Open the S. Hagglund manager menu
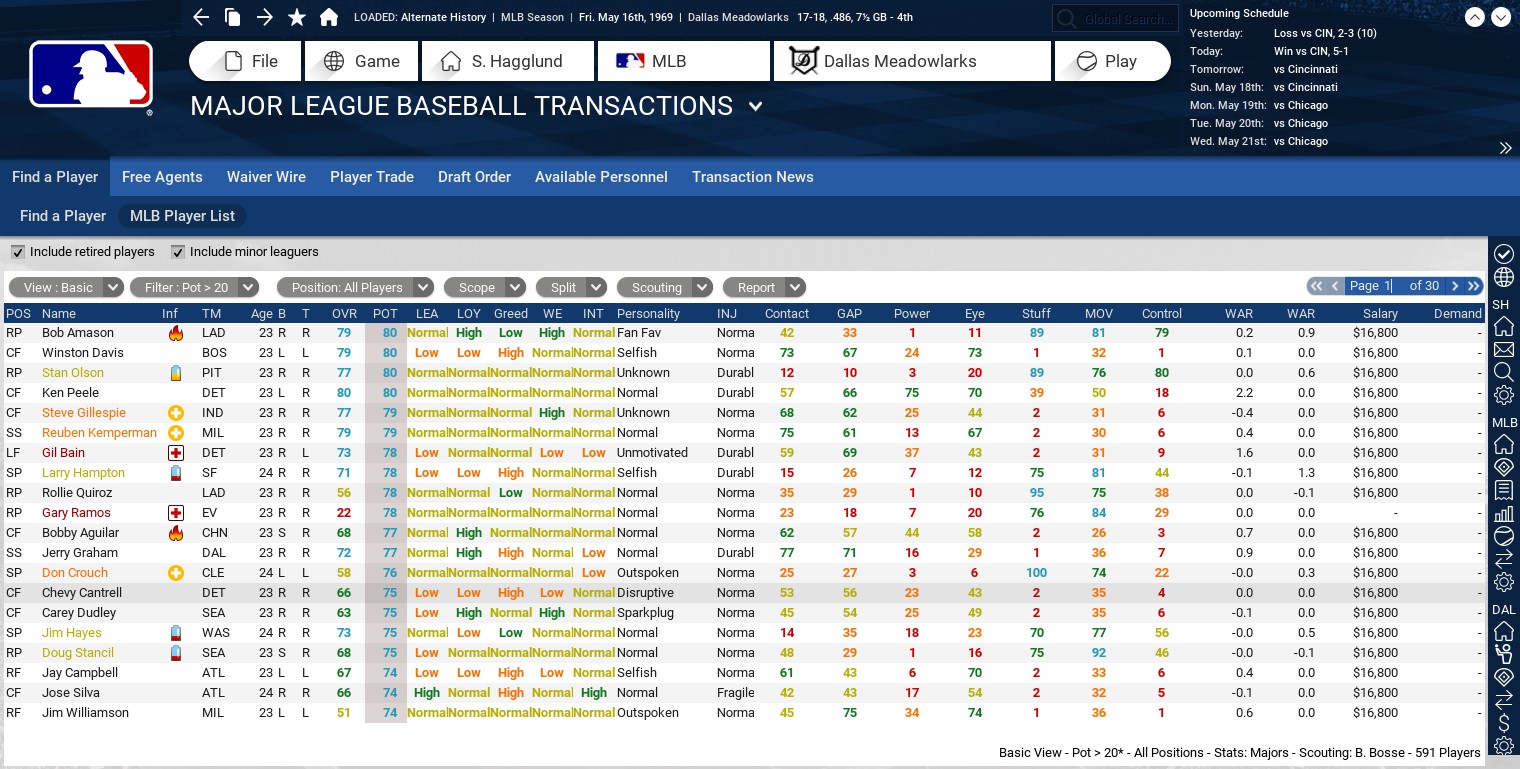 (508, 61)
